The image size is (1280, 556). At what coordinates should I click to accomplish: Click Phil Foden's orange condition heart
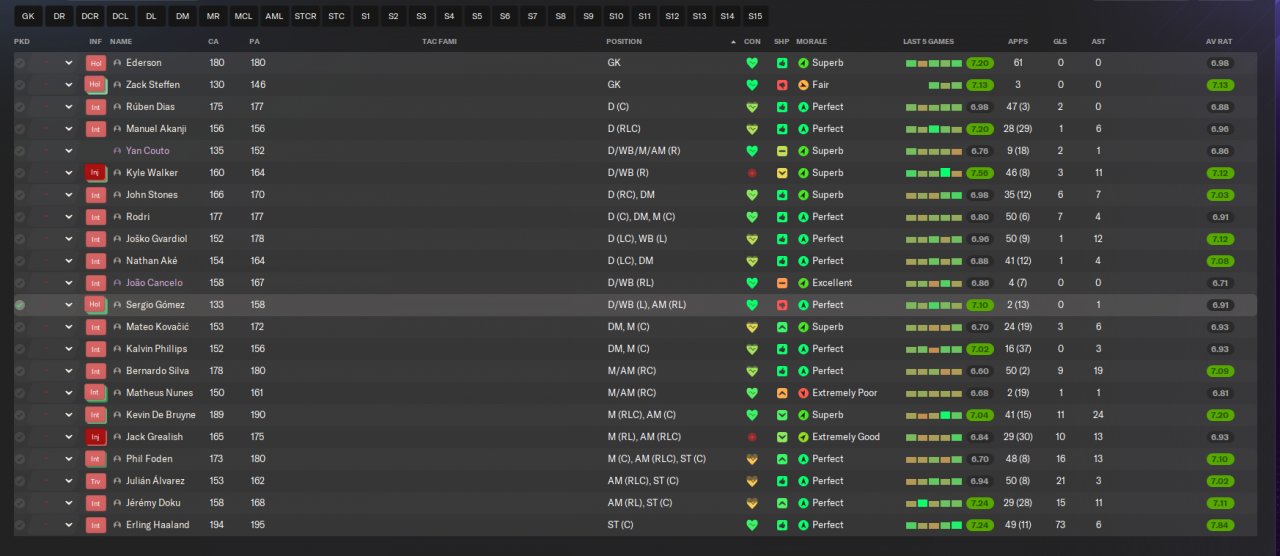coord(752,459)
